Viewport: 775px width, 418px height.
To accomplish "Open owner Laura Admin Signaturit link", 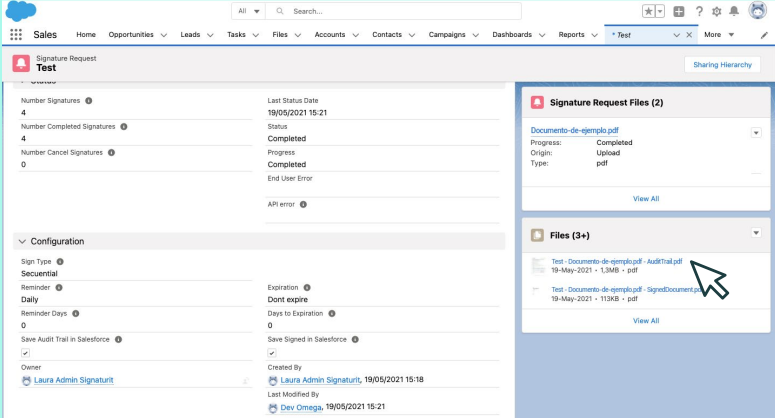I will [x=74, y=380].
